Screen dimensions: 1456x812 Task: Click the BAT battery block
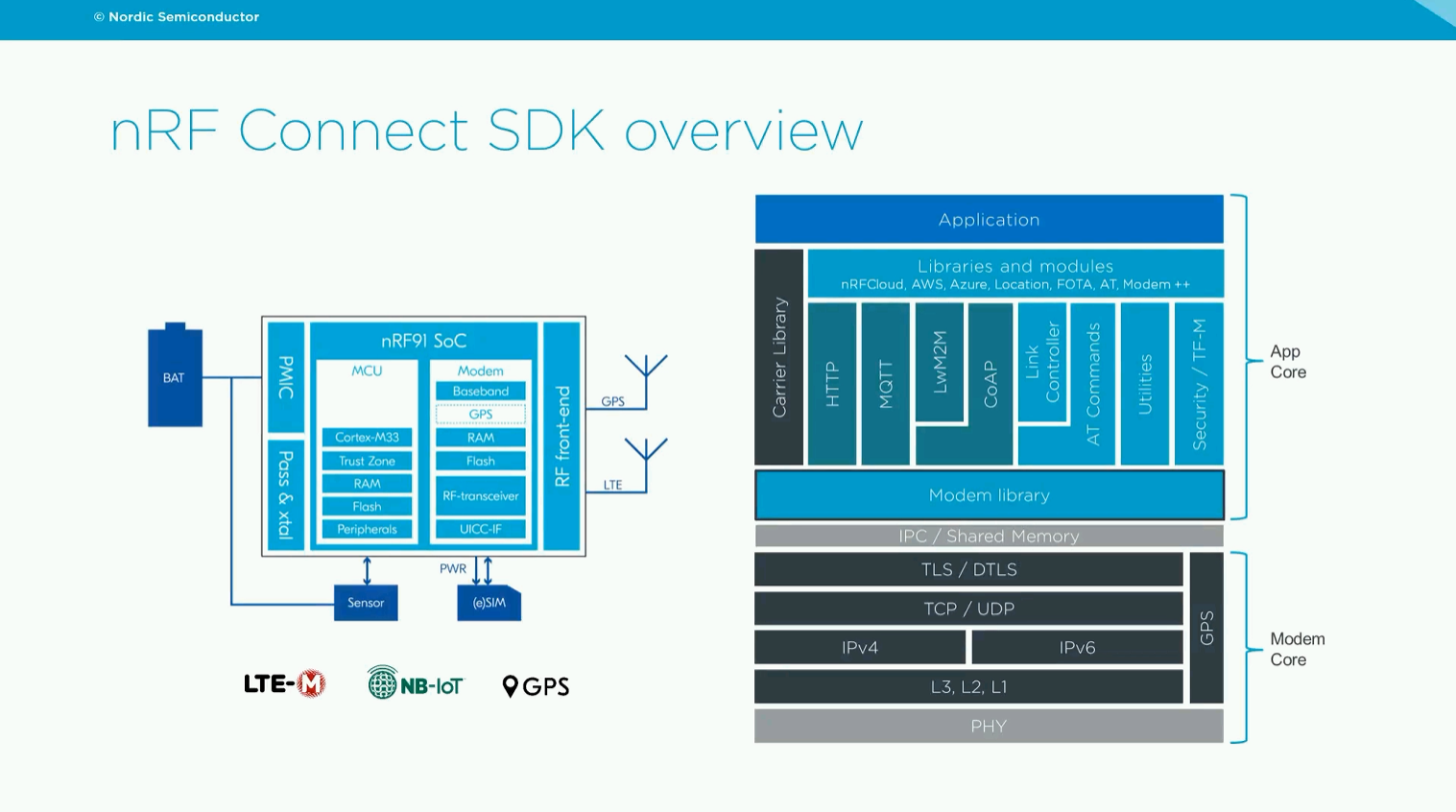[175, 375]
